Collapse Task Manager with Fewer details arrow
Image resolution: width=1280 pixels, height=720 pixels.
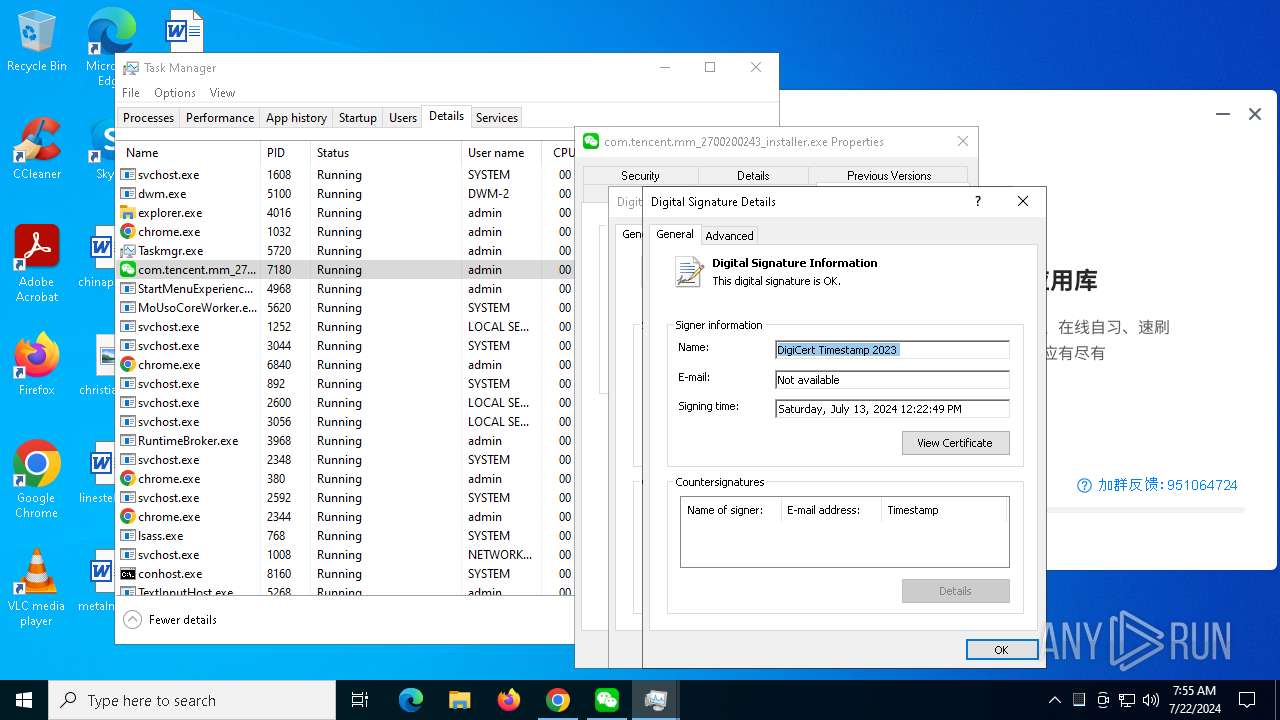tap(132, 619)
